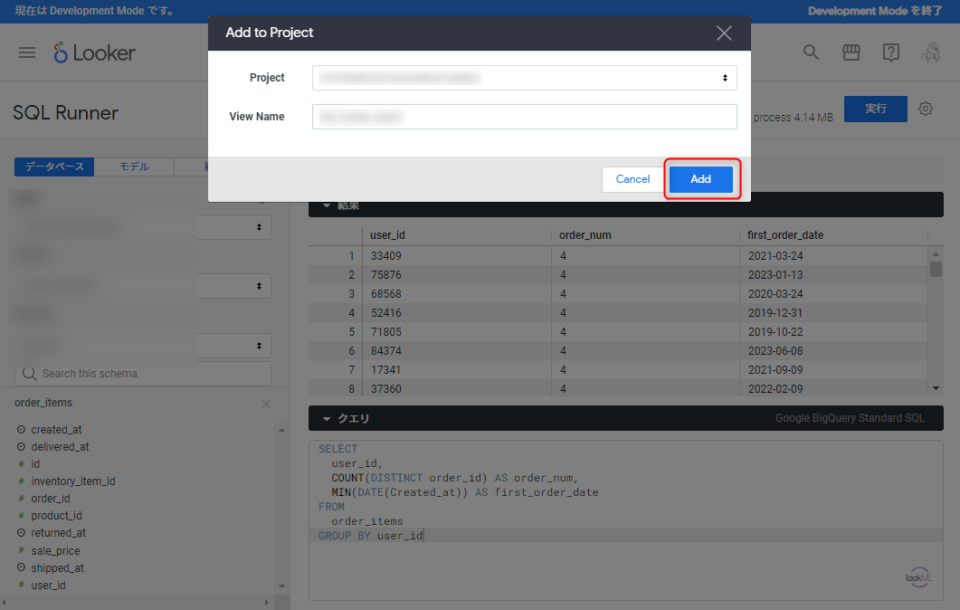This screenshot has width=960, height=610.
Task: Switch to the データベース tab
Action: tap(54, 167)
